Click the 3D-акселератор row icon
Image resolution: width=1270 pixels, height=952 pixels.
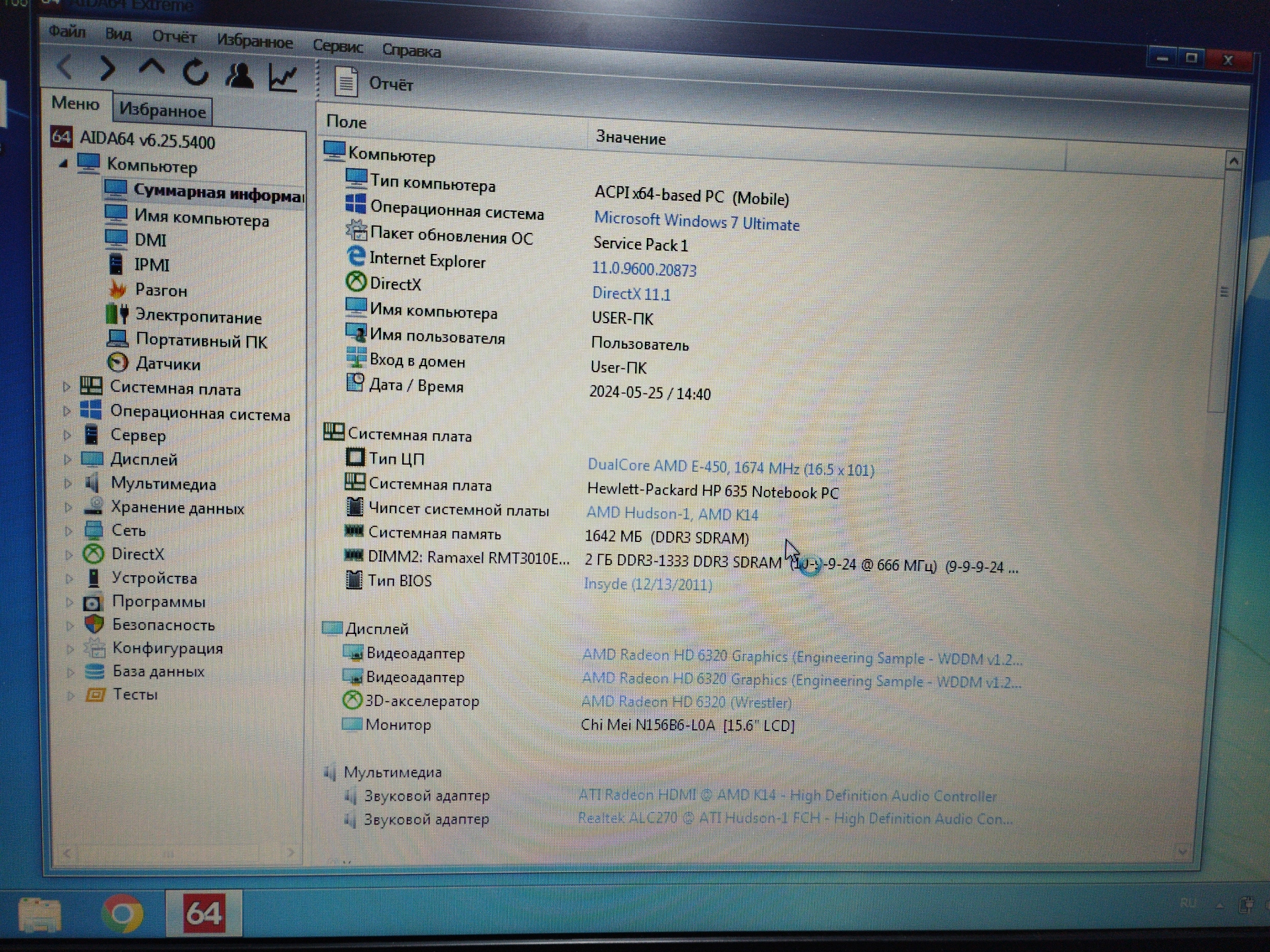point(352,699)
